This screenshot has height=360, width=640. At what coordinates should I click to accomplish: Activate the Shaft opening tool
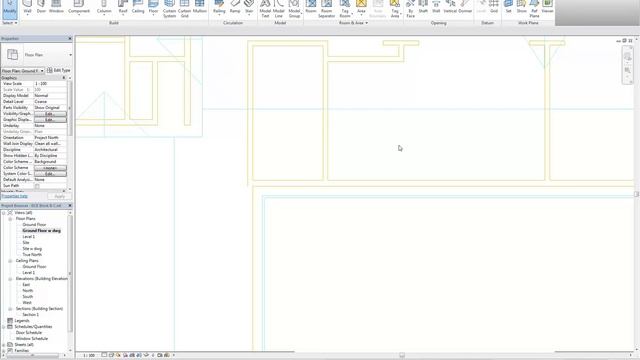point(423,7)
